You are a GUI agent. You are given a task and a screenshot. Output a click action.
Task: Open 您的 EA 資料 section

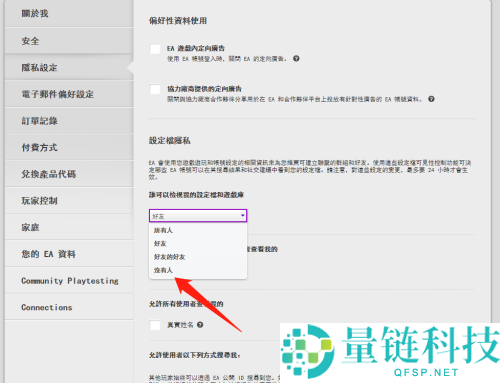point(69,254)
